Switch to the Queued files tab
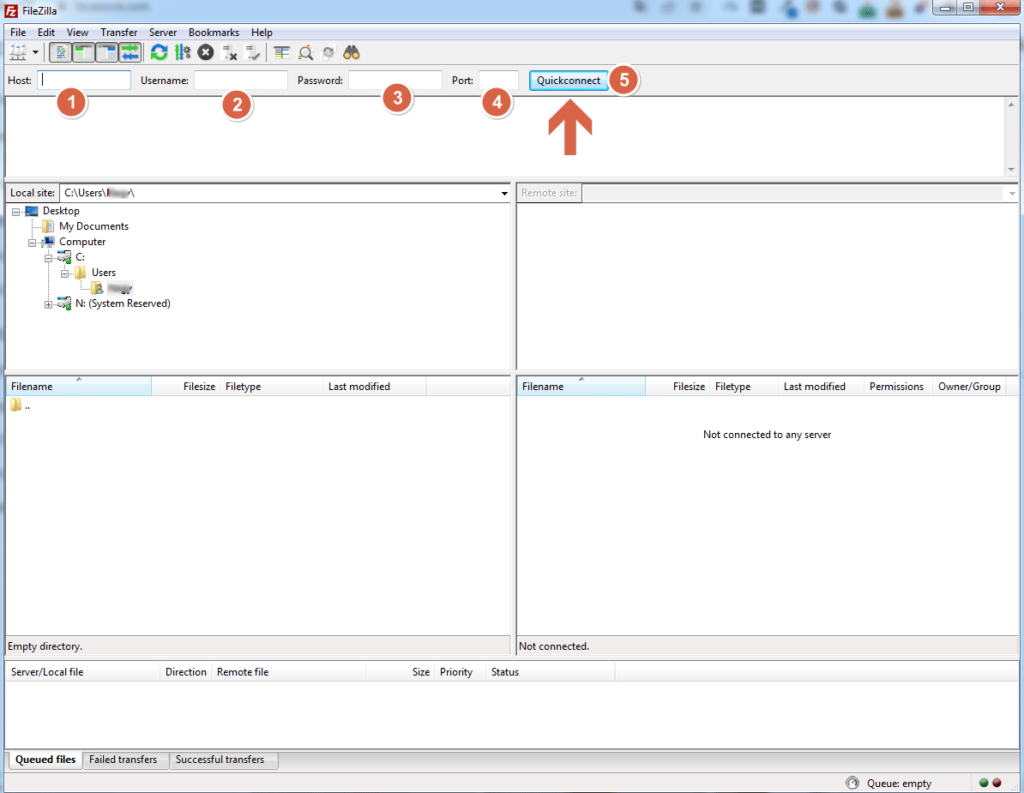This screenshot has width=1024, height=793. (x=46, y=760)
